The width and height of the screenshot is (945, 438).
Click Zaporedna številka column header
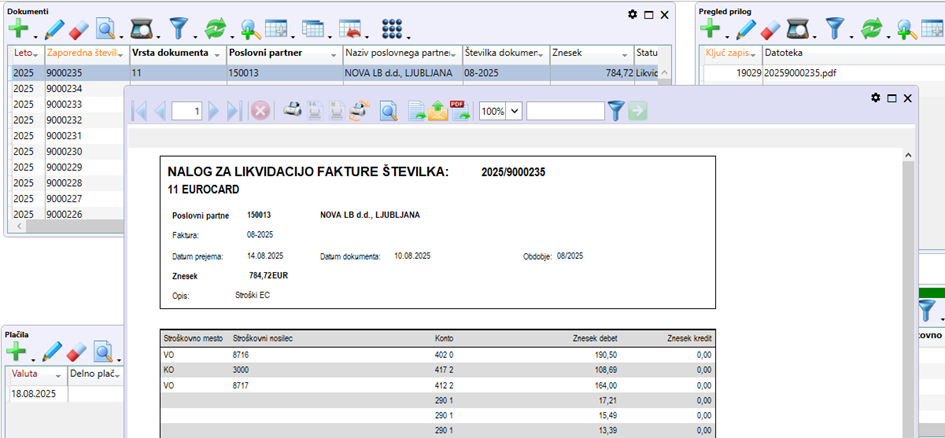(88, 53)
